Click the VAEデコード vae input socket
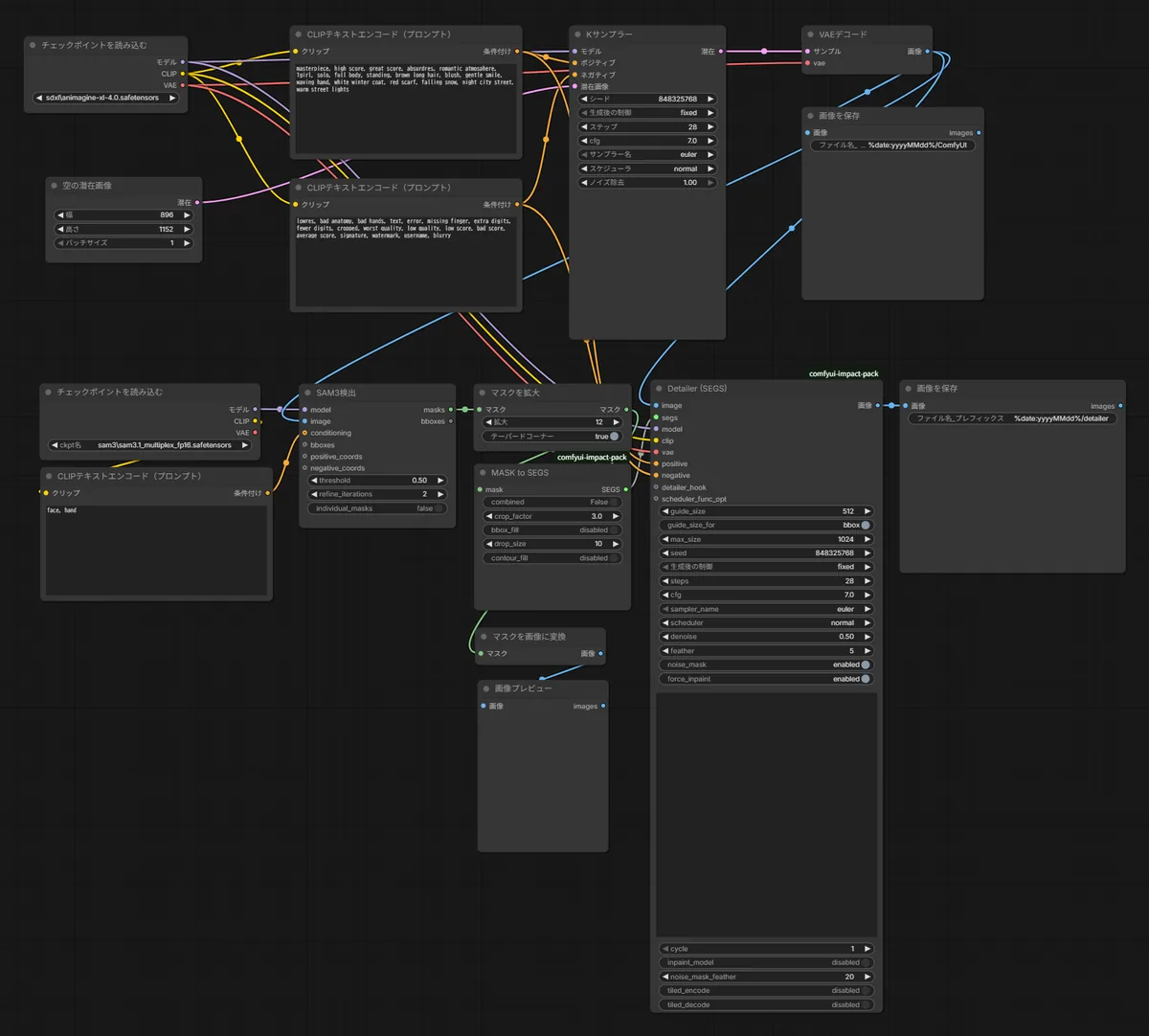Screen dimensions: 1149x1036 (807, 63)
